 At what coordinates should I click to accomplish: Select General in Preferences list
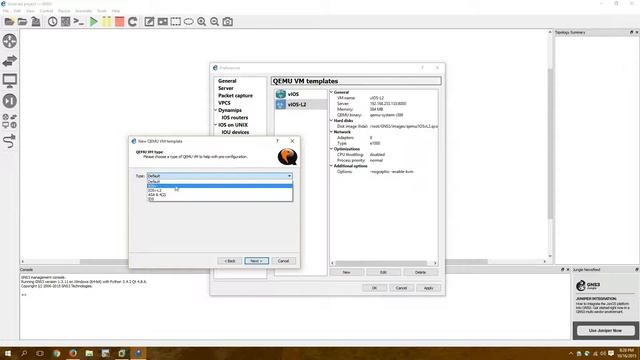click(227, 81)
